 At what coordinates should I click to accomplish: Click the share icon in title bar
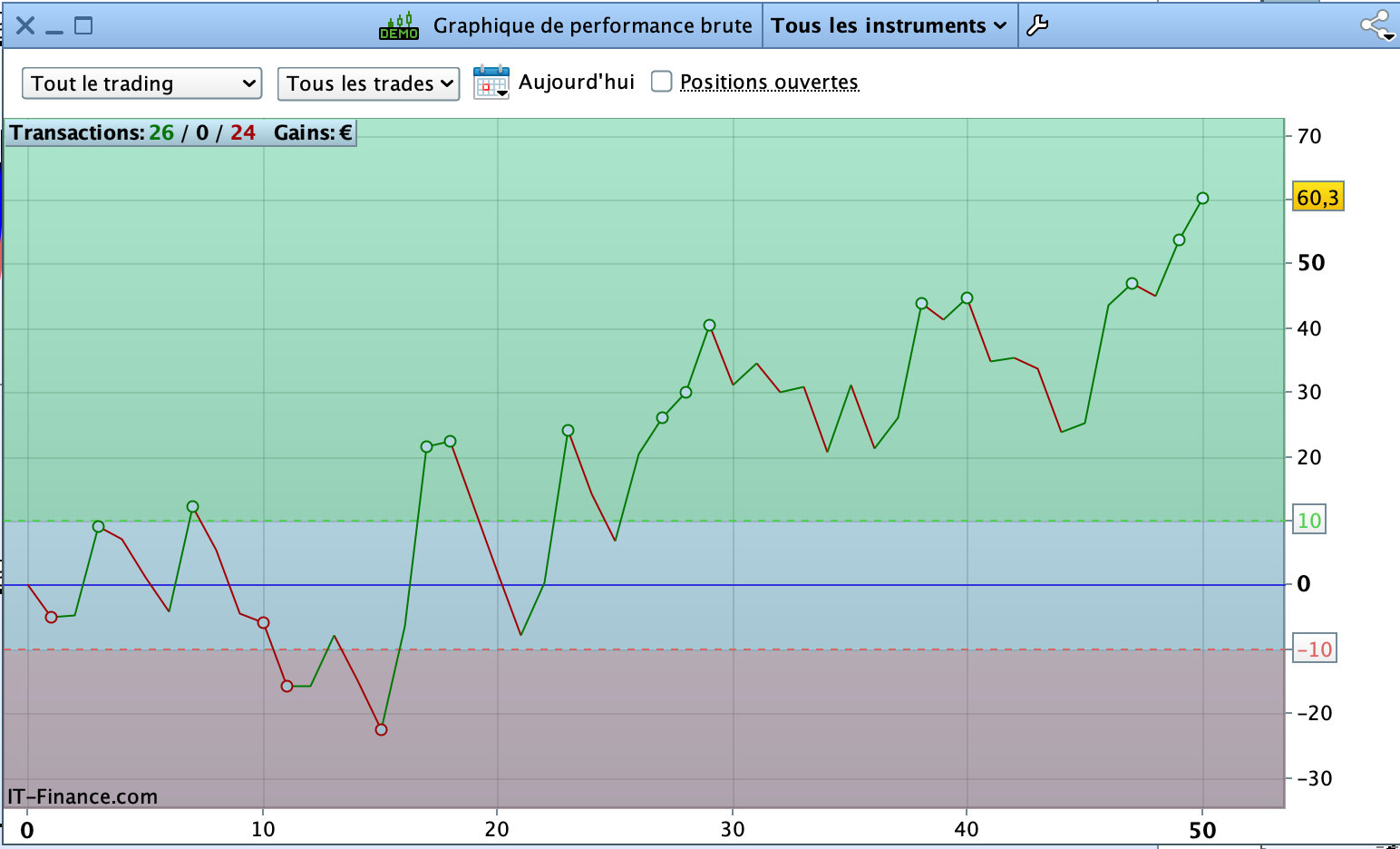click(x=1377, y=25)
